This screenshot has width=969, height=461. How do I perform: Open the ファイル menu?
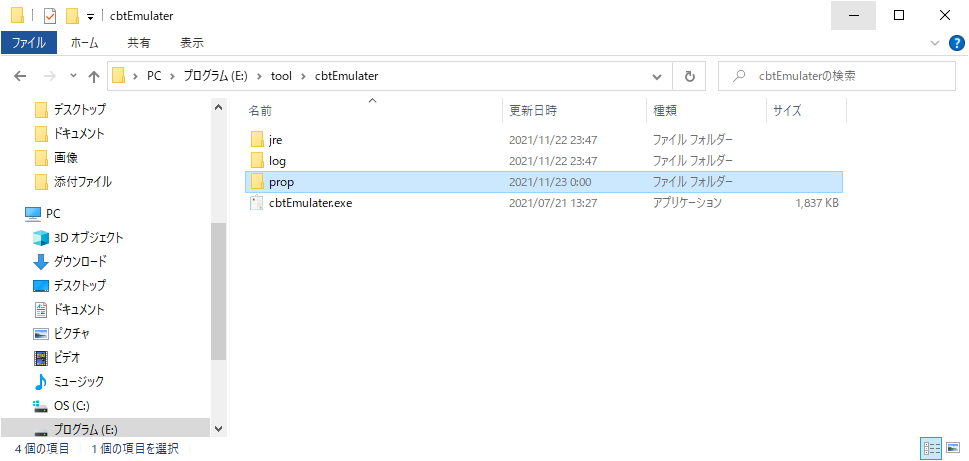(29, 43)
